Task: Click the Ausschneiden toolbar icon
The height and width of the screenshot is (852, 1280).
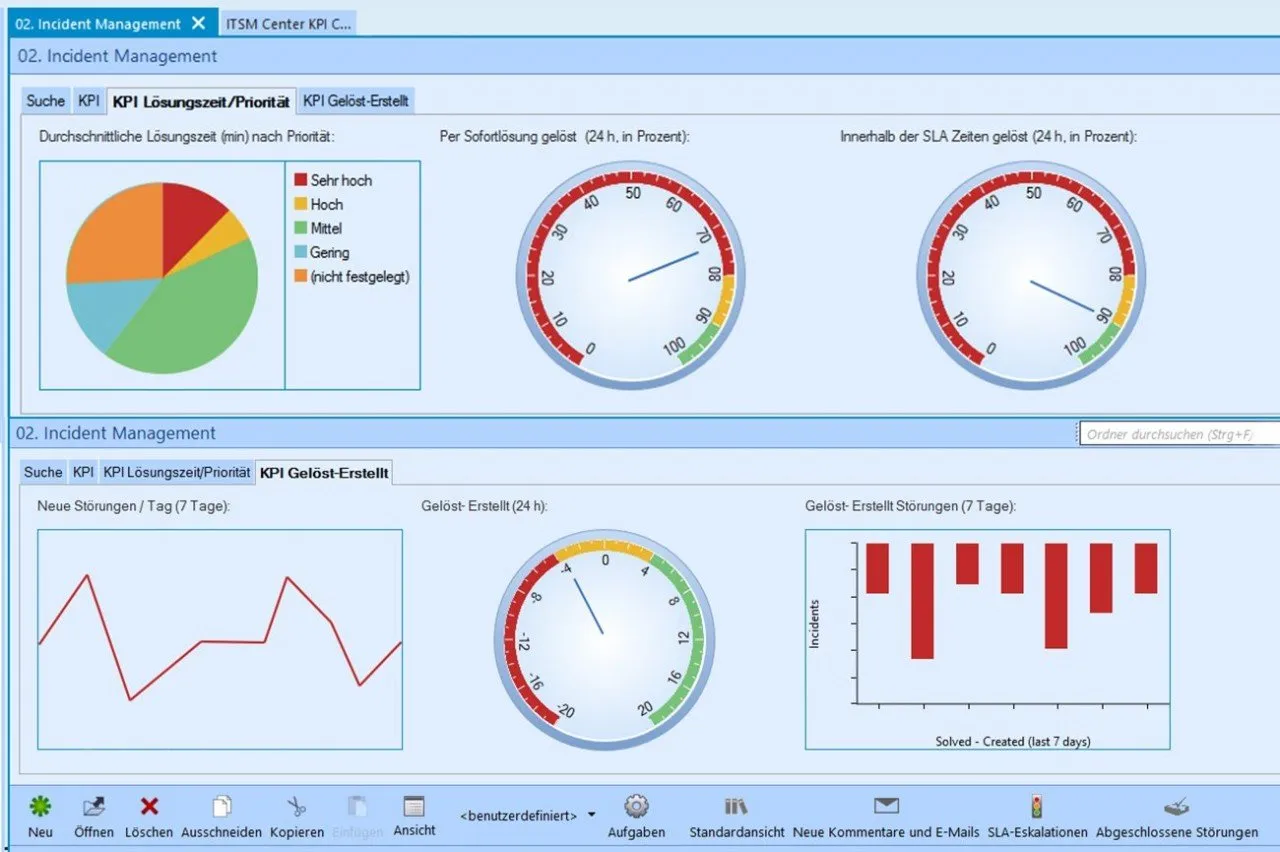Action: point(222,806)
